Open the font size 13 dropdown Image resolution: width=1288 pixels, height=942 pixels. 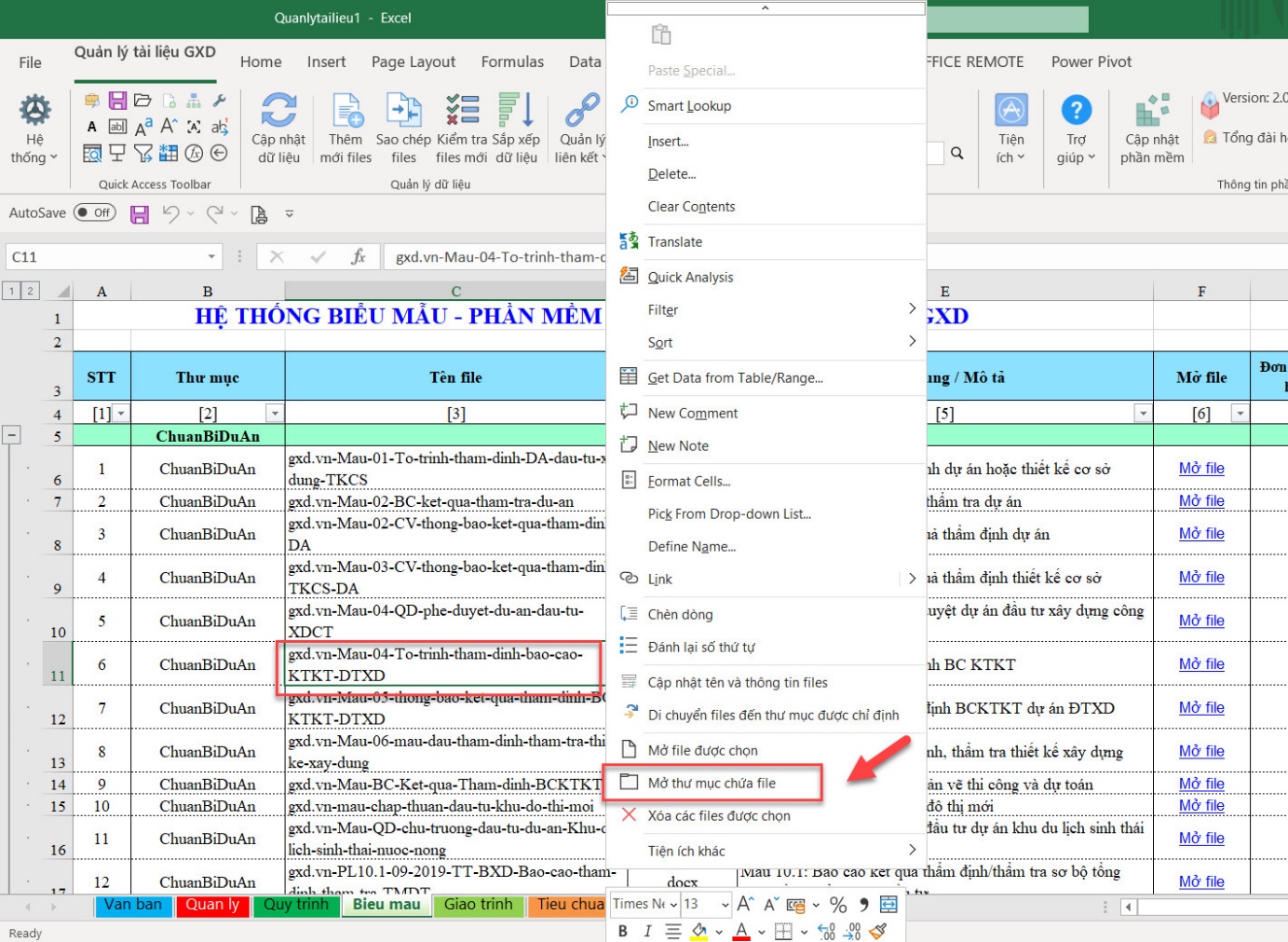point(725,905)
